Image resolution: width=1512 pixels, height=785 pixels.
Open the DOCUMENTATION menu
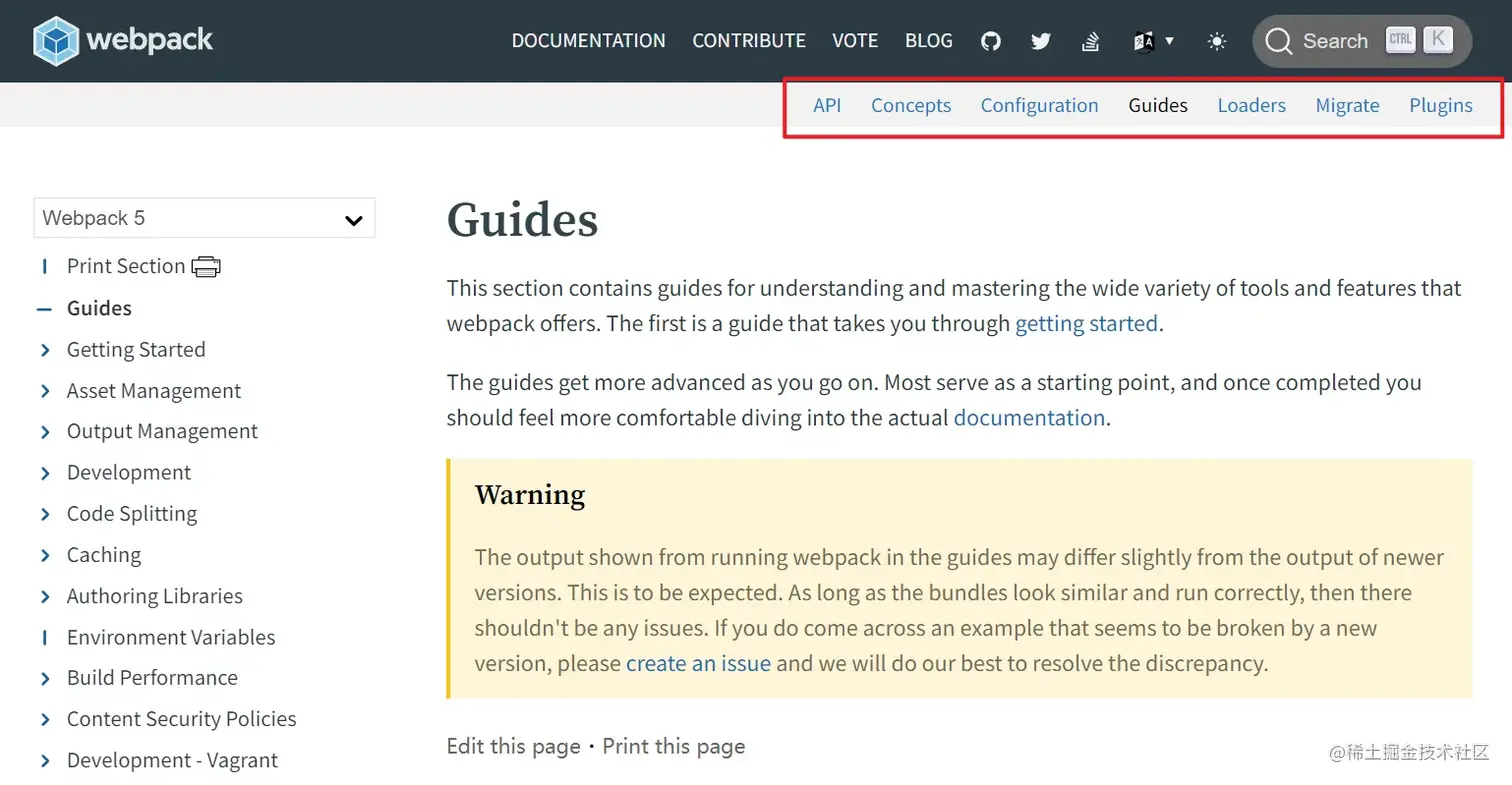[x=588, y=41]
